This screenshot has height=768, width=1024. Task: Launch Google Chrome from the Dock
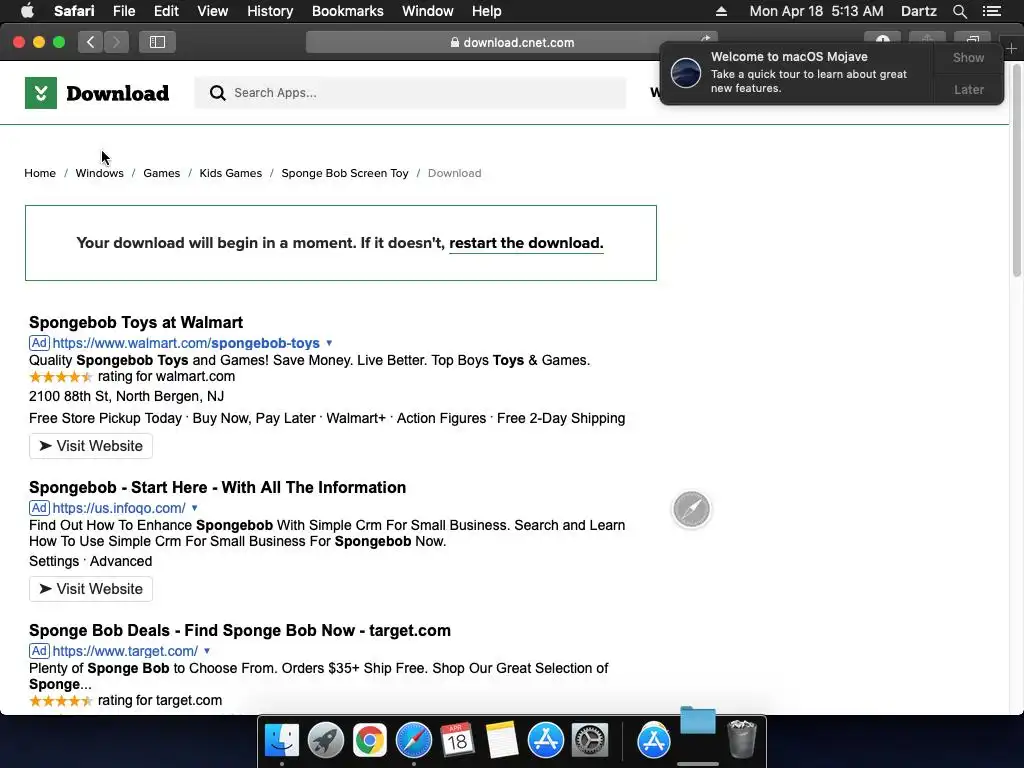[x=370, y=741]
